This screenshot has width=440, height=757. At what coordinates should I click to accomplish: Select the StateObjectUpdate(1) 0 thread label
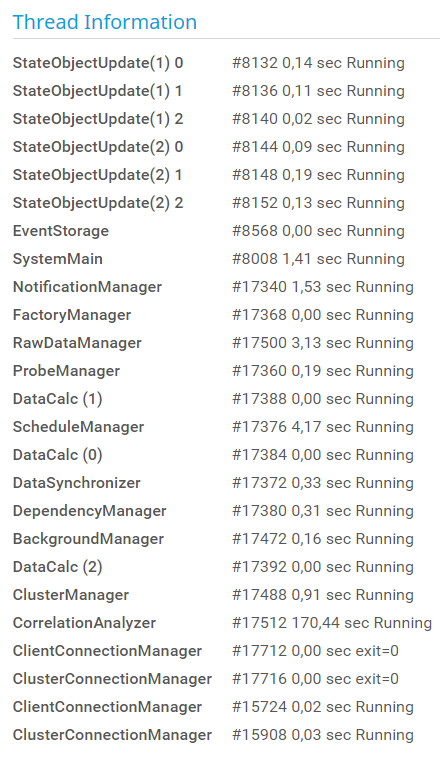coord(98,63)
